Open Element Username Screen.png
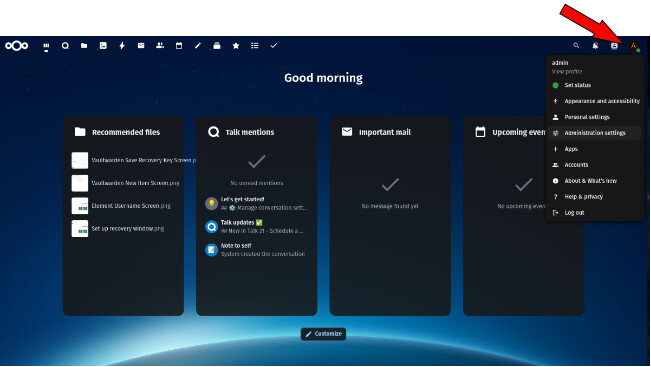651x367 pixels. (x=131, y=206)
